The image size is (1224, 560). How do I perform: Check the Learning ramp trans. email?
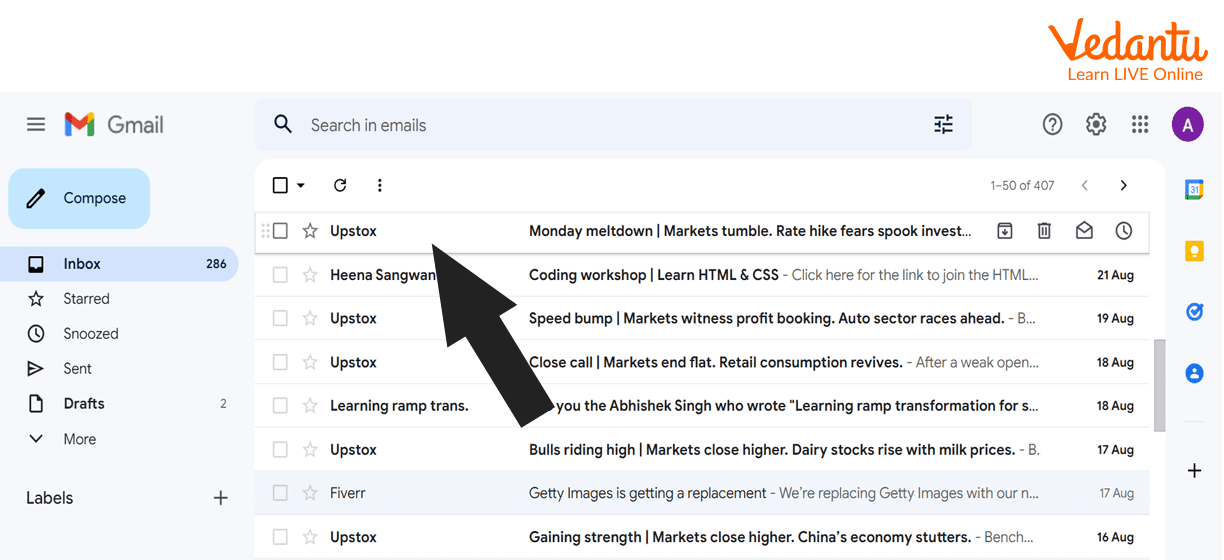[280, 406]
